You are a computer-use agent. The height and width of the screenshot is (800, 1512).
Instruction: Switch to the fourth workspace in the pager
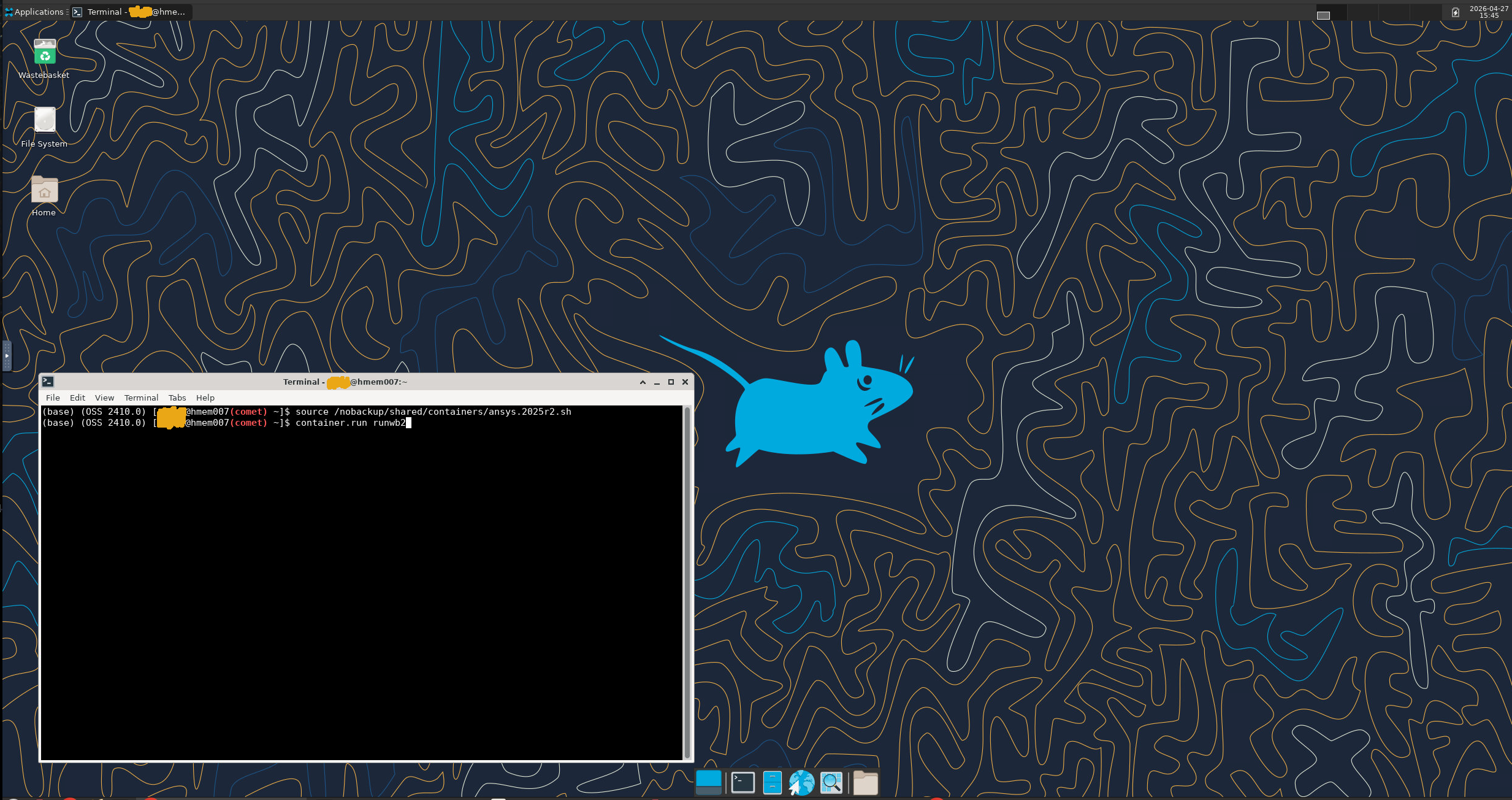point(1426,12)
